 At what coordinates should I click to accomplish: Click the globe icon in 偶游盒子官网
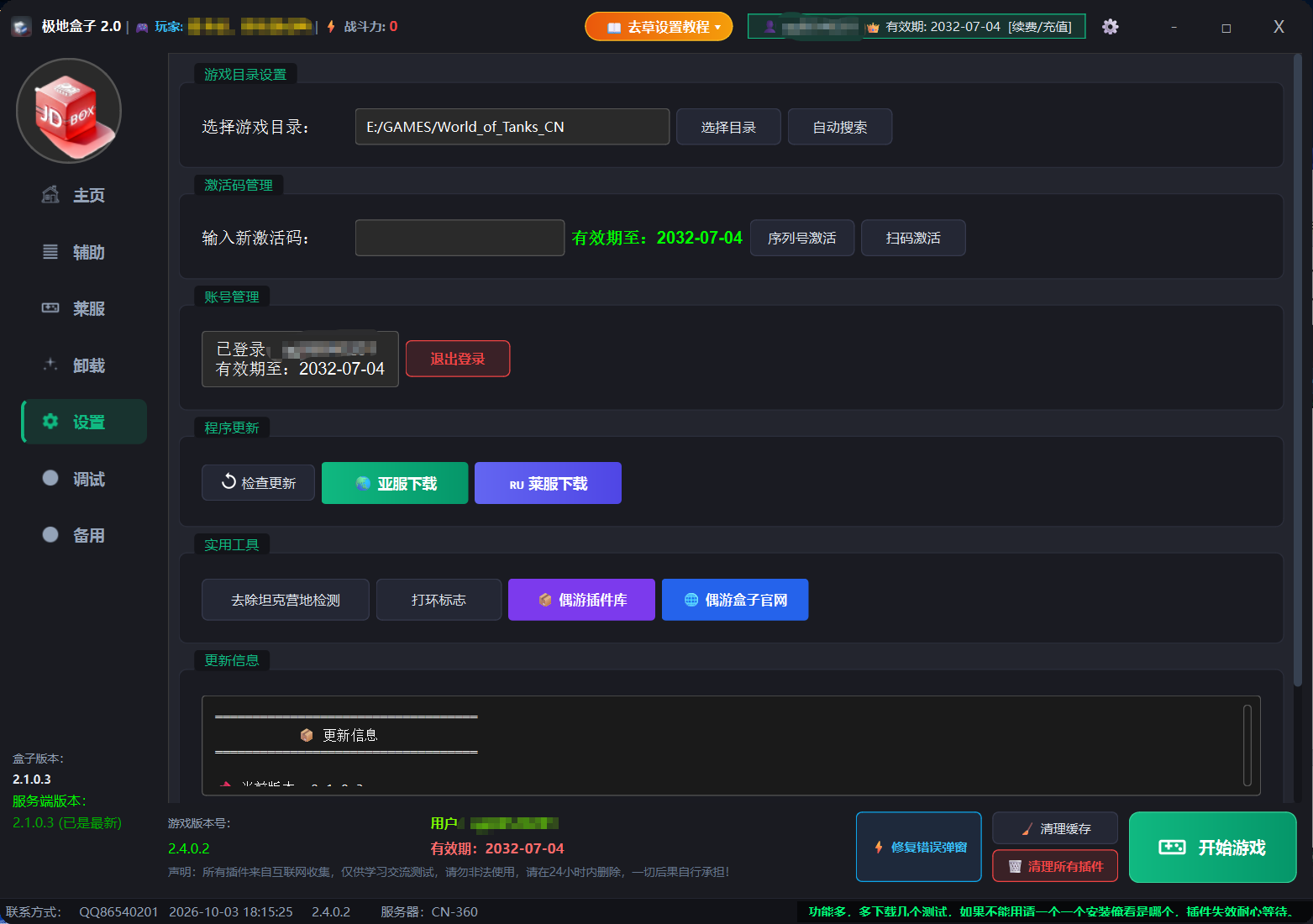click(x=691, y=600)
